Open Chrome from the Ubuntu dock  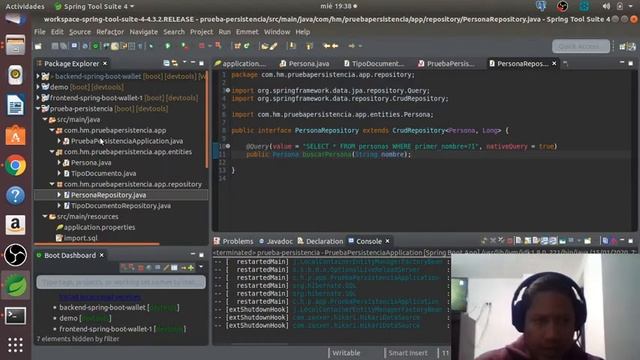(x=15, y=165)
